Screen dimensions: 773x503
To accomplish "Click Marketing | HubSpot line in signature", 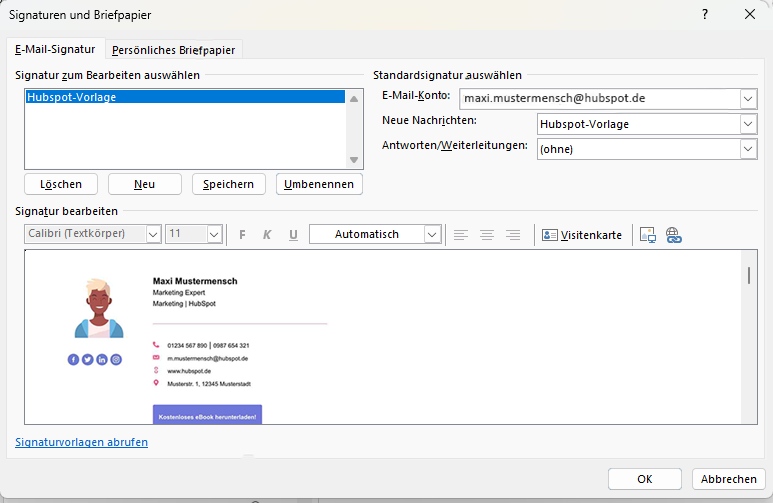I will coord(184,303).
